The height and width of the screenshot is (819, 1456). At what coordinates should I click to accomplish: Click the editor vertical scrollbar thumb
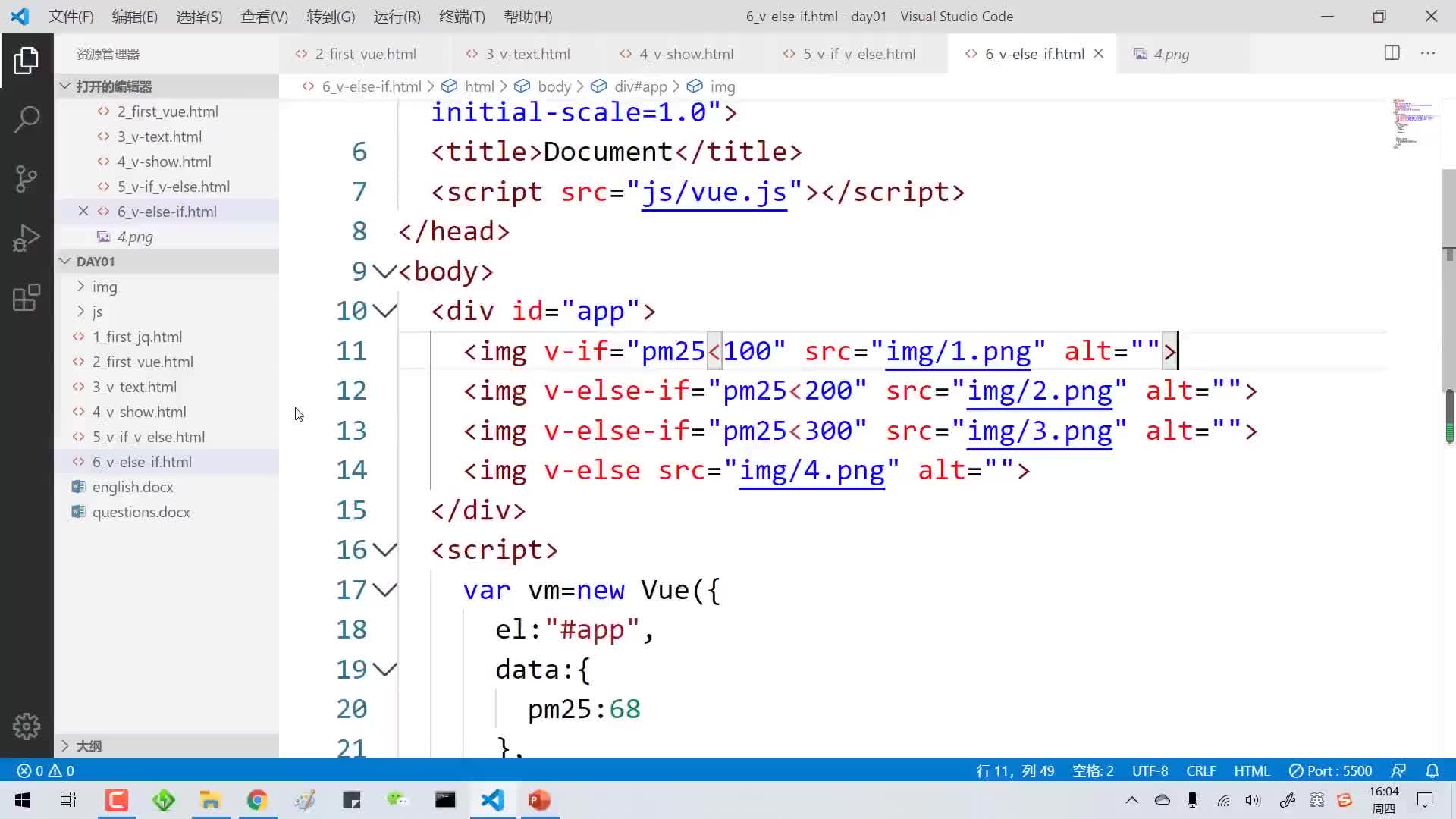[x=1449, y=281]
